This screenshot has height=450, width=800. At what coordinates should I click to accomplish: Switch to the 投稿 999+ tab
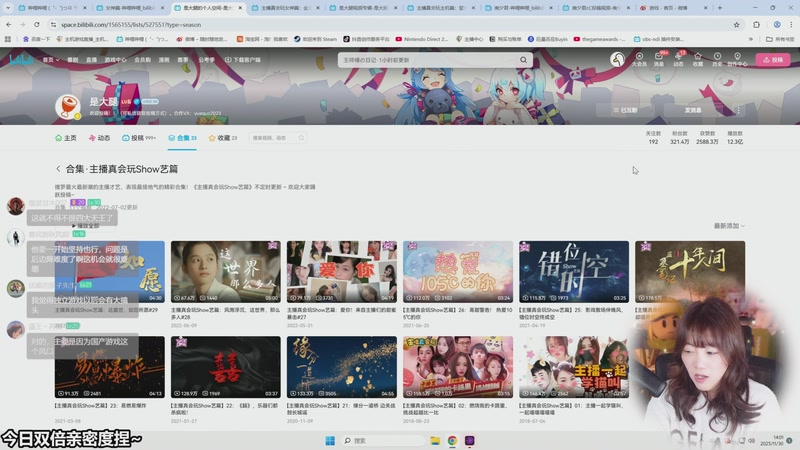coord(139,138)
